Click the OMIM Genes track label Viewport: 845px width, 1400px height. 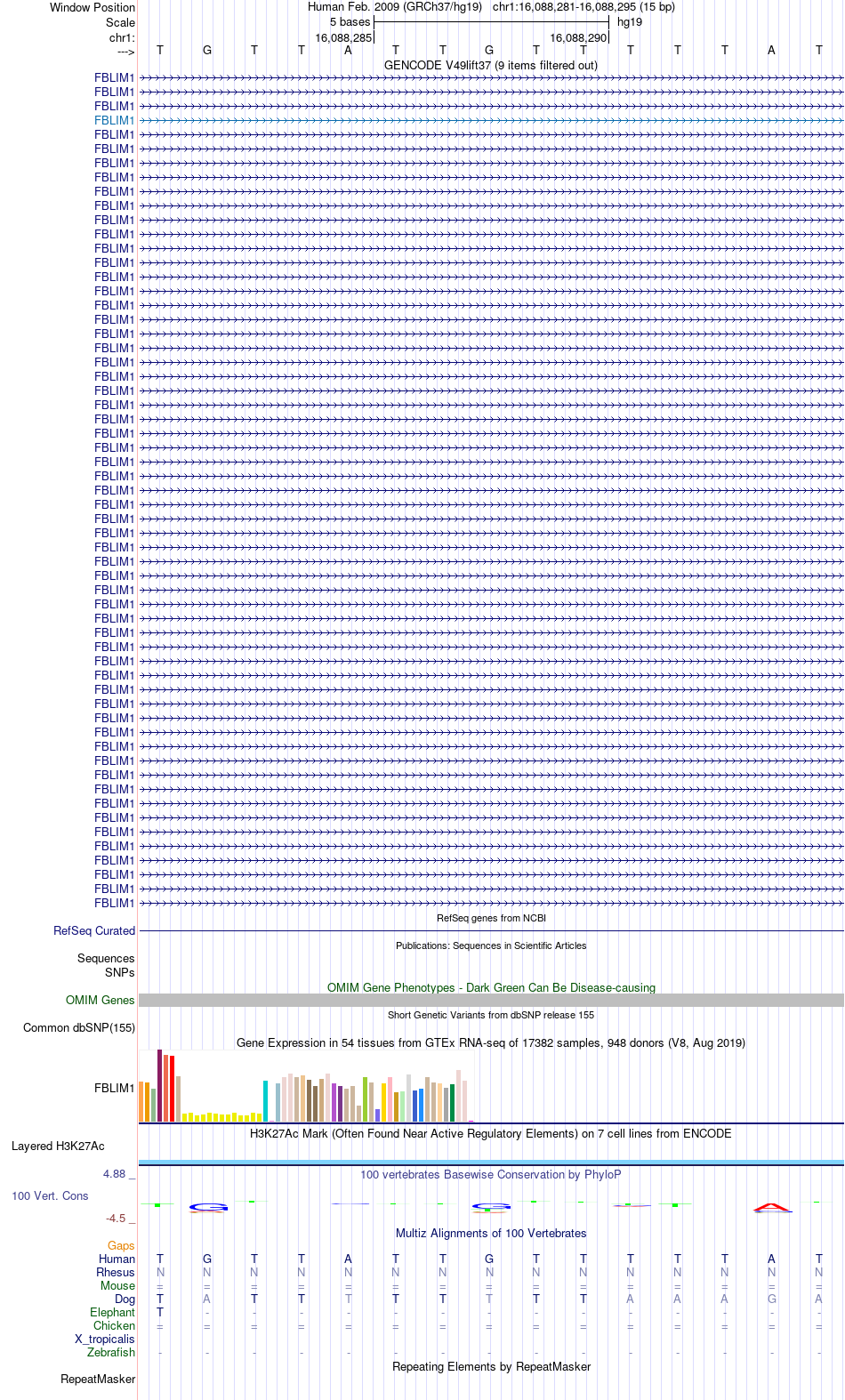(101, 1000)
